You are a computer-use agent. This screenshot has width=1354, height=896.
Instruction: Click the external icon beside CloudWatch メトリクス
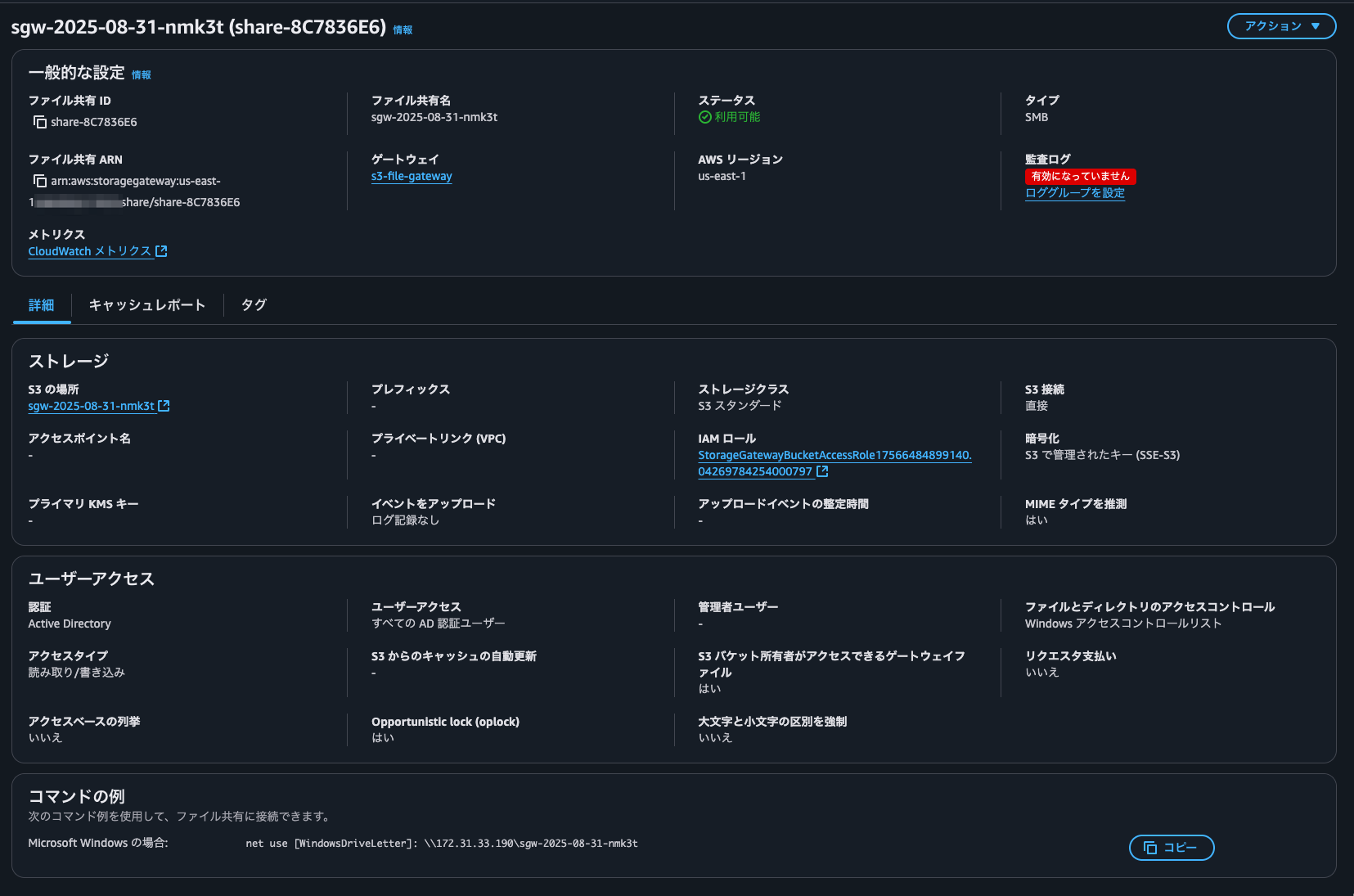click(161, 251)
